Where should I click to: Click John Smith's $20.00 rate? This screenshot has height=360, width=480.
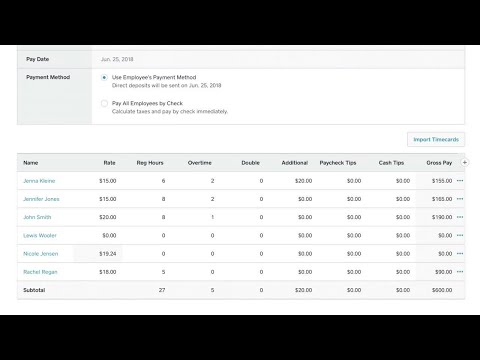tap(108, 217)
